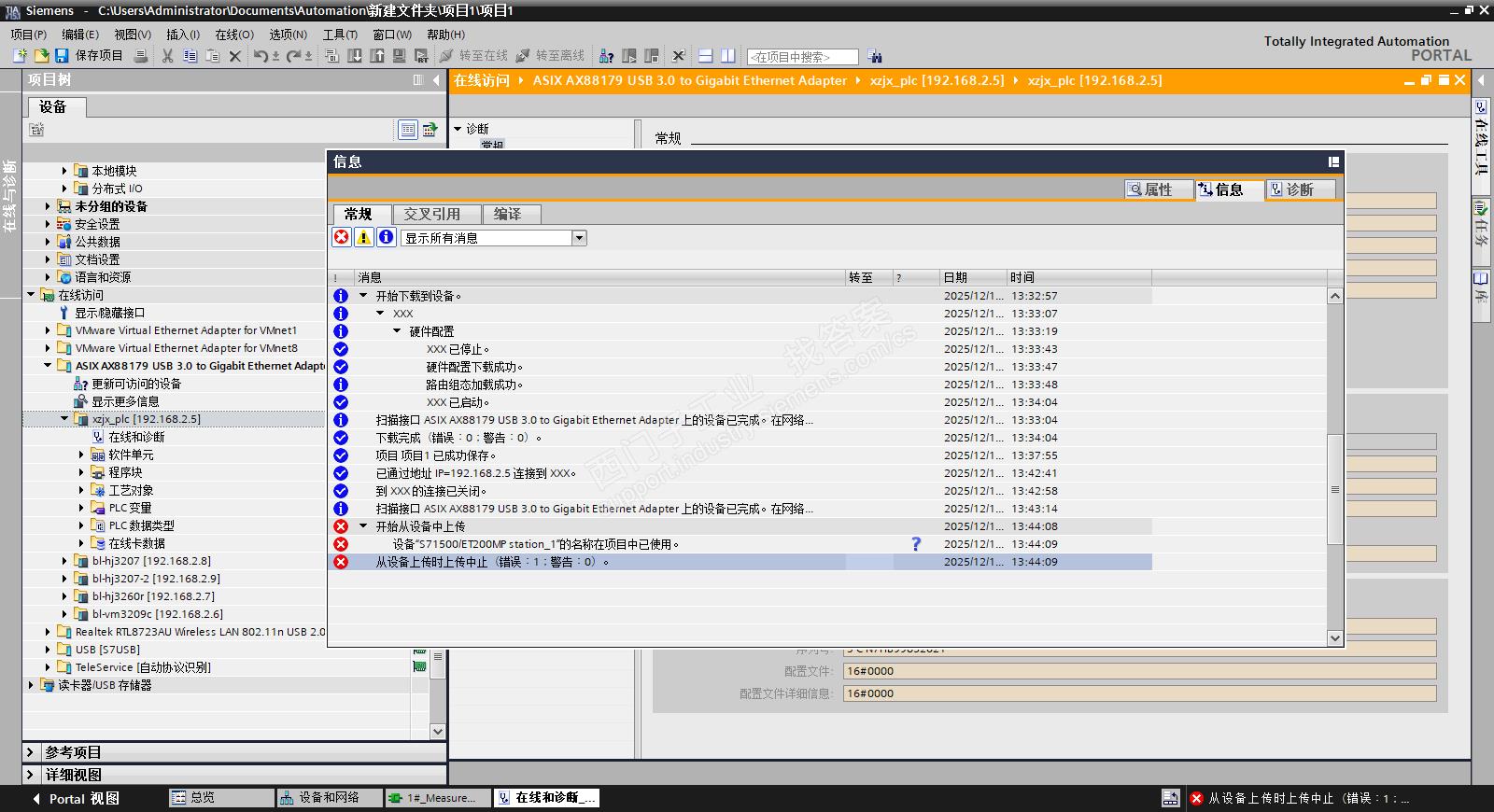Collapse the 开始从设备中上传 message group
This screenshot has width=1494, height=812.
[363, 526]
